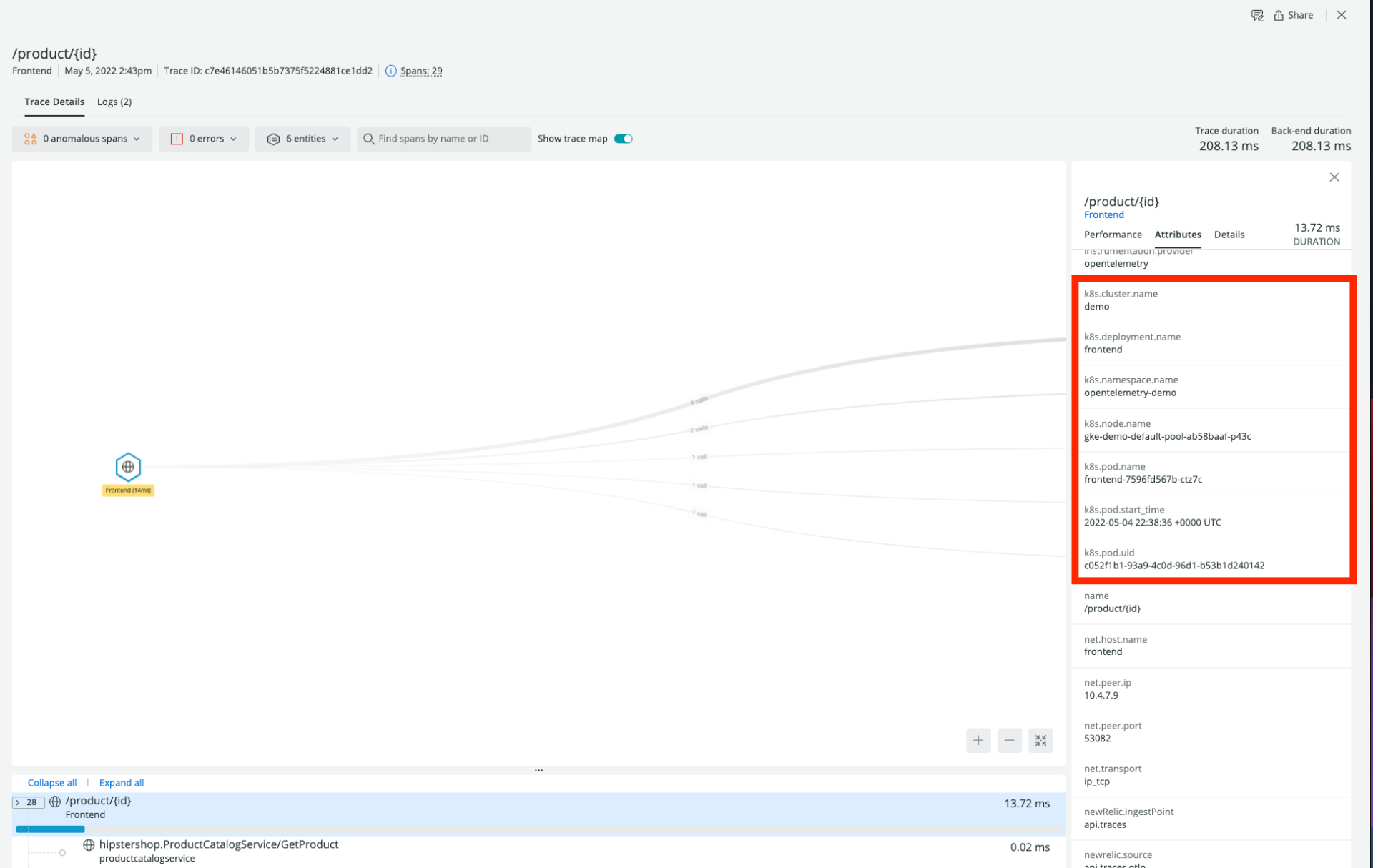Select the Frontend node in the trace map
This screenshot has height=868, width=1373.
tap(128, 467)
